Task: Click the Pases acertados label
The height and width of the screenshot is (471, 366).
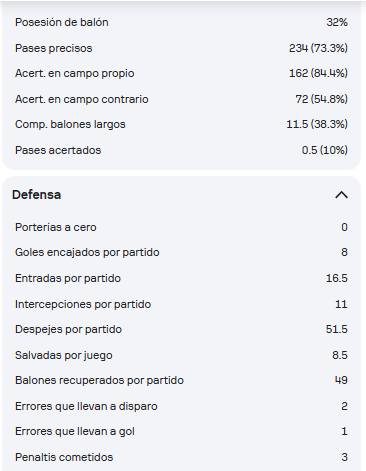Action: click(58, 150)
